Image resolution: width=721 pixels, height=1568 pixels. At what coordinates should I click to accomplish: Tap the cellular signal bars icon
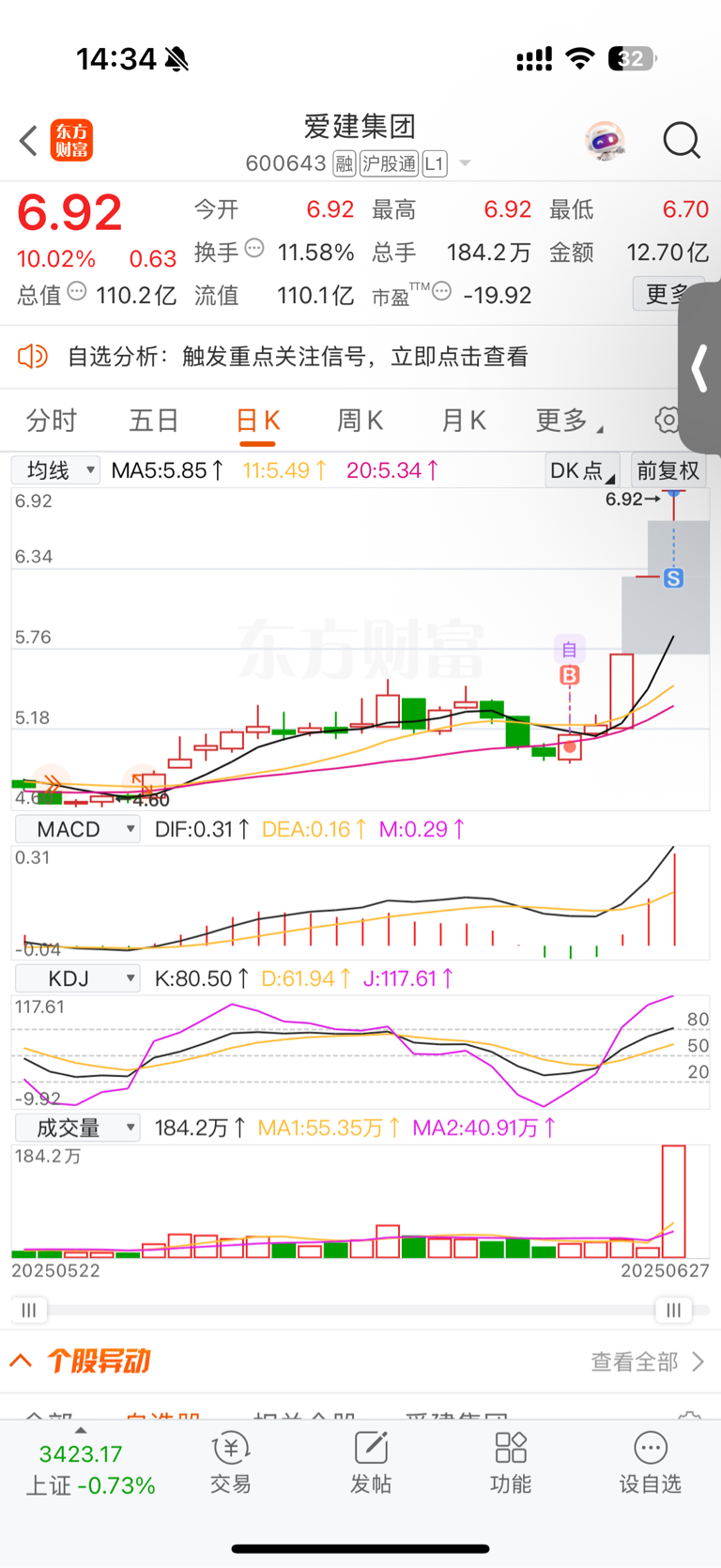(534, 60)
